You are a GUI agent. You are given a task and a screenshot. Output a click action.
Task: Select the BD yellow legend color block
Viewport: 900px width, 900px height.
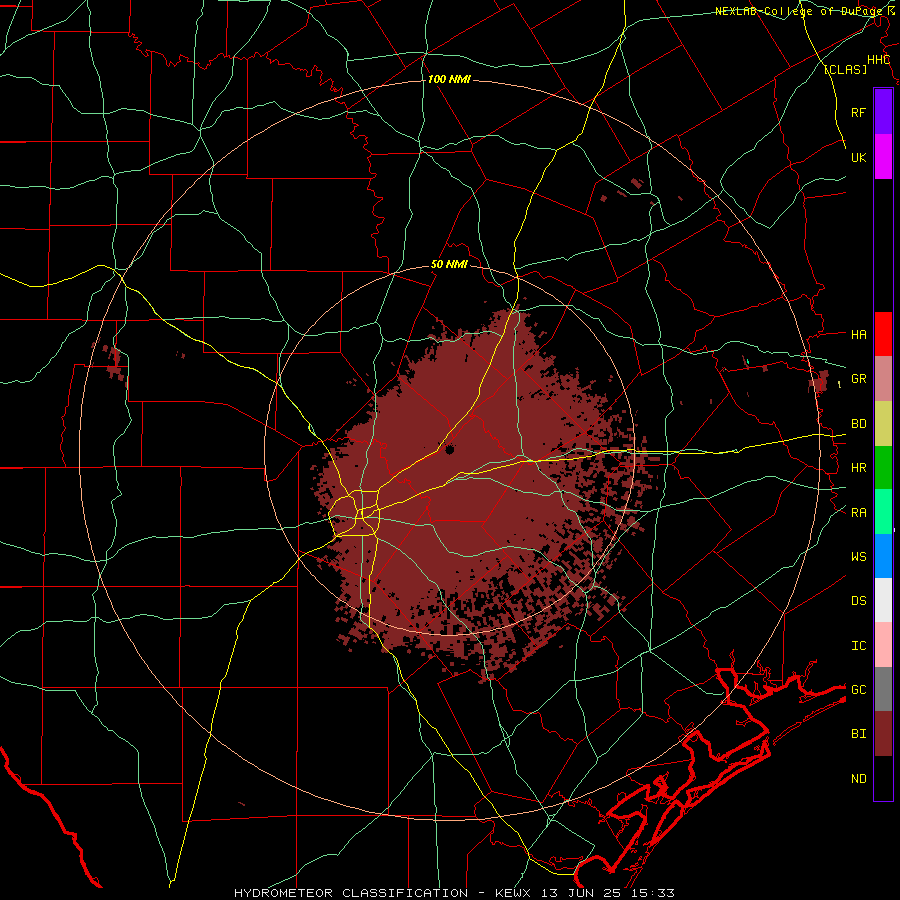pyautogui.click(x=883, y=424)
